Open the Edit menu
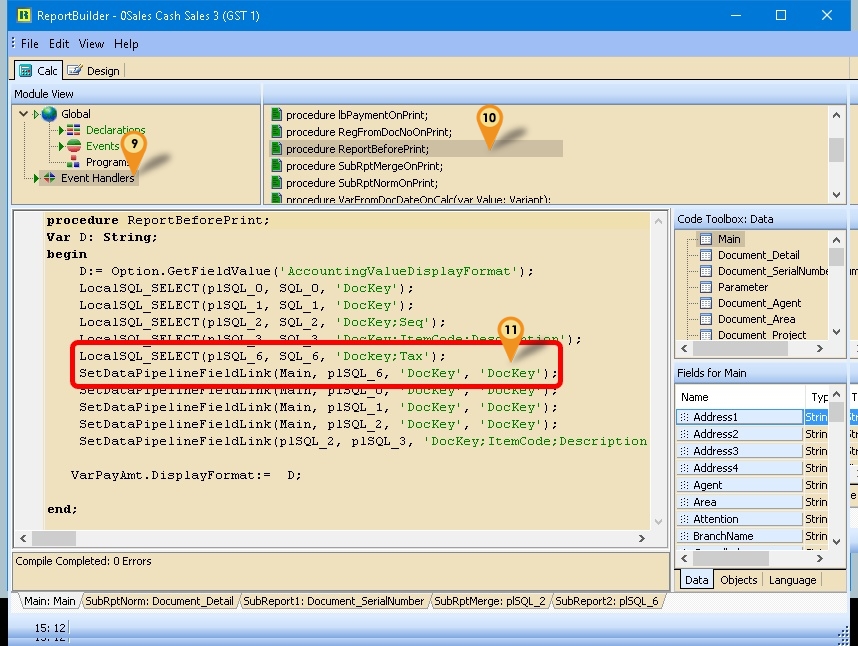This screenshot has height=646, width=858. tap(59, 44)
